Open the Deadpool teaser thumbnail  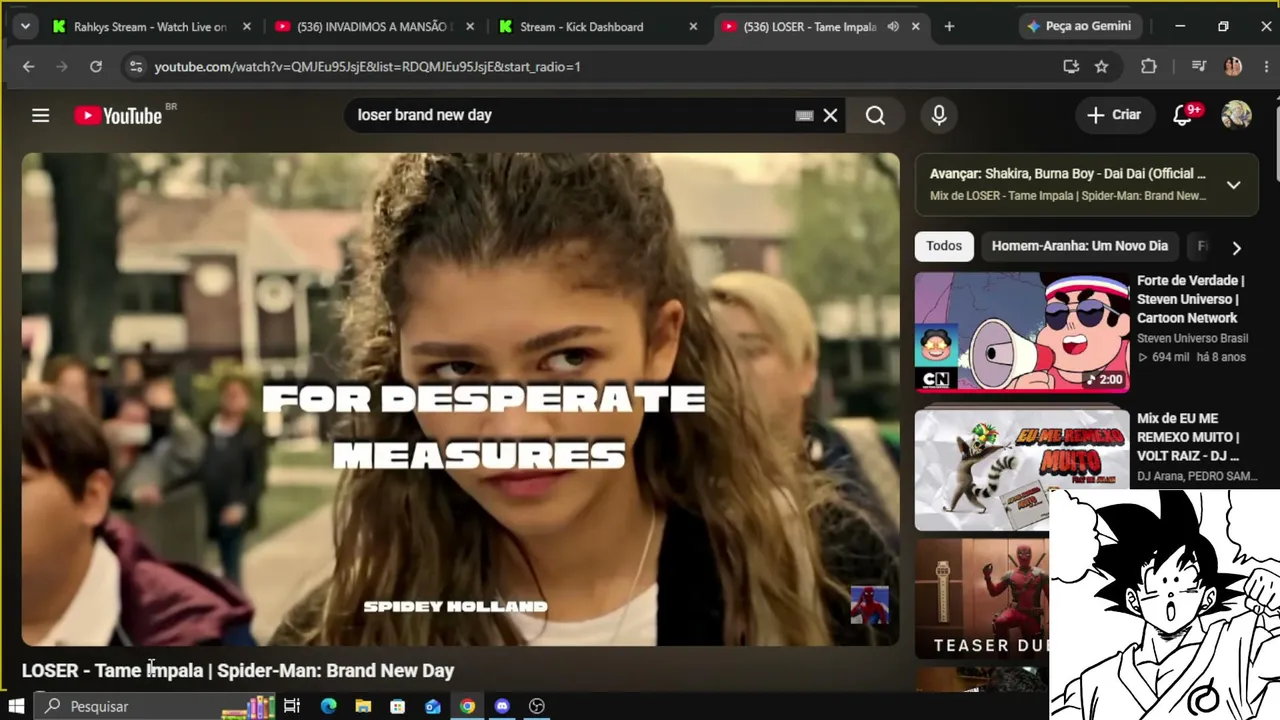click(982, 599)
